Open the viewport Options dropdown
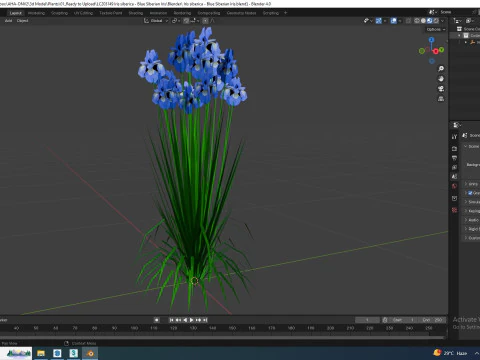 [436, 29]
